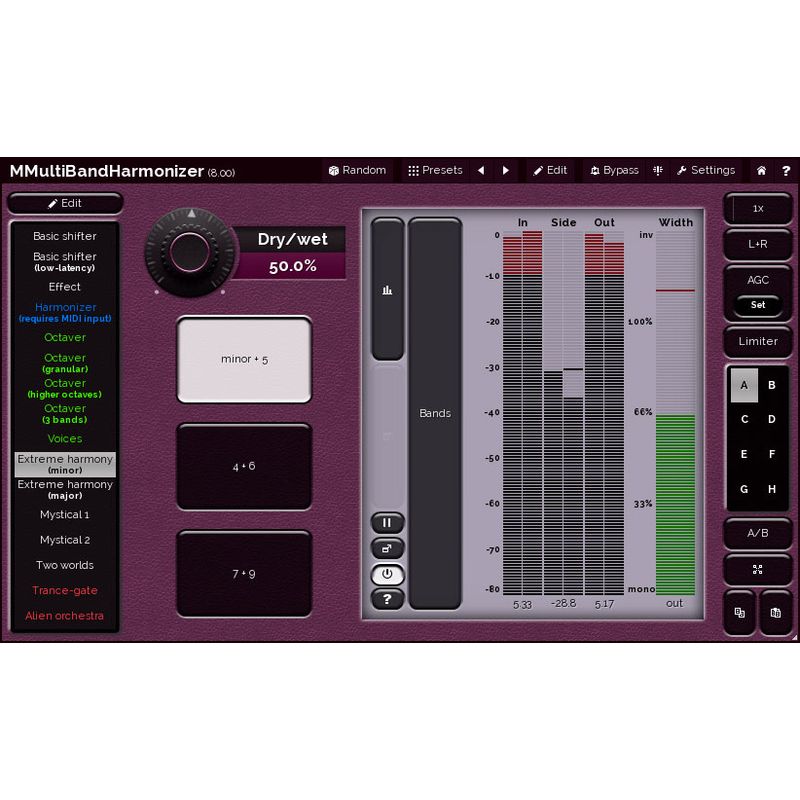Select Basic shifter (low-latency) preset
Viewport: 800px width, 800px height.
pos(65,261)
